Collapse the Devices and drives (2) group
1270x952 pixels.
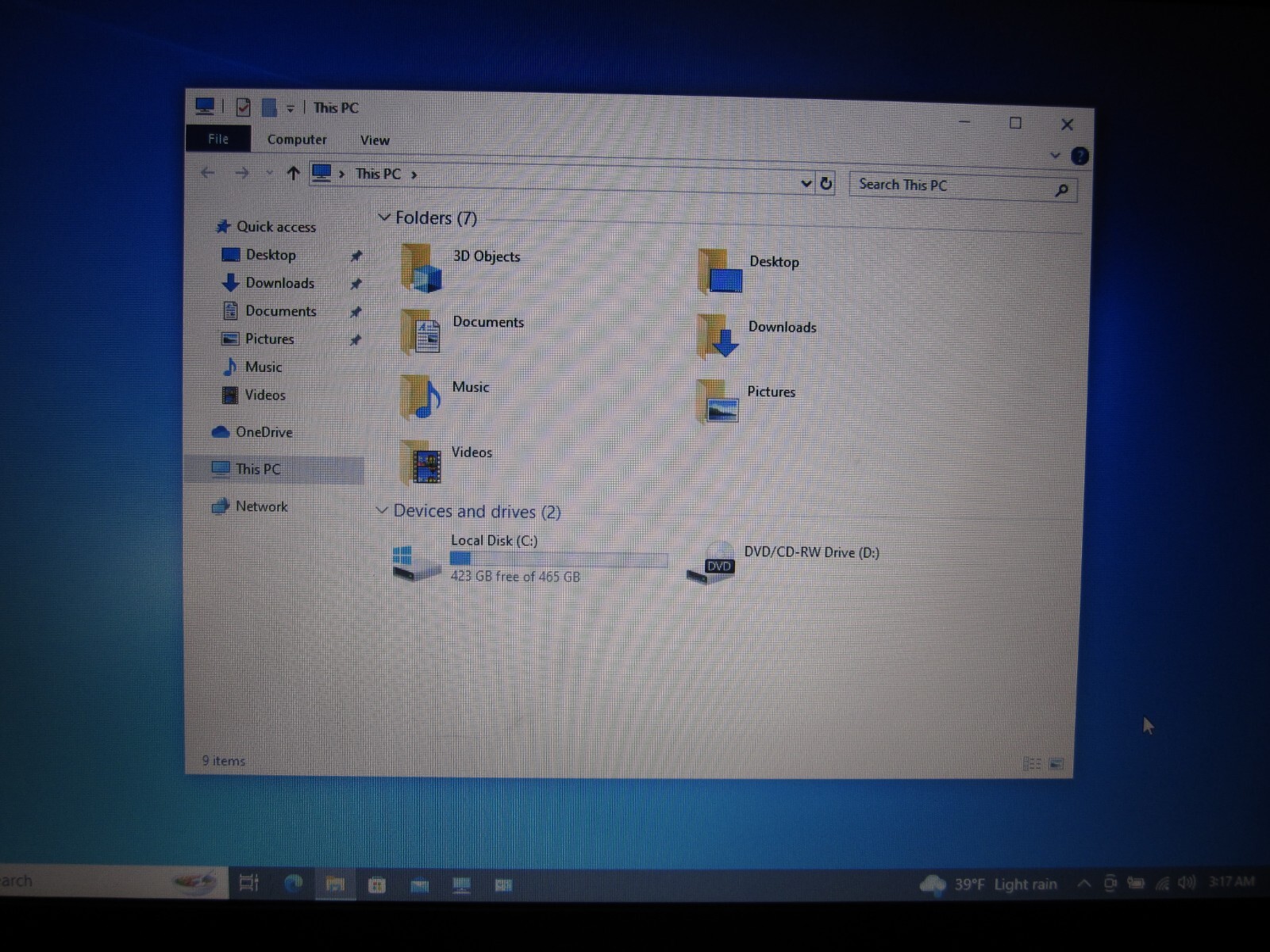[382, 510]
